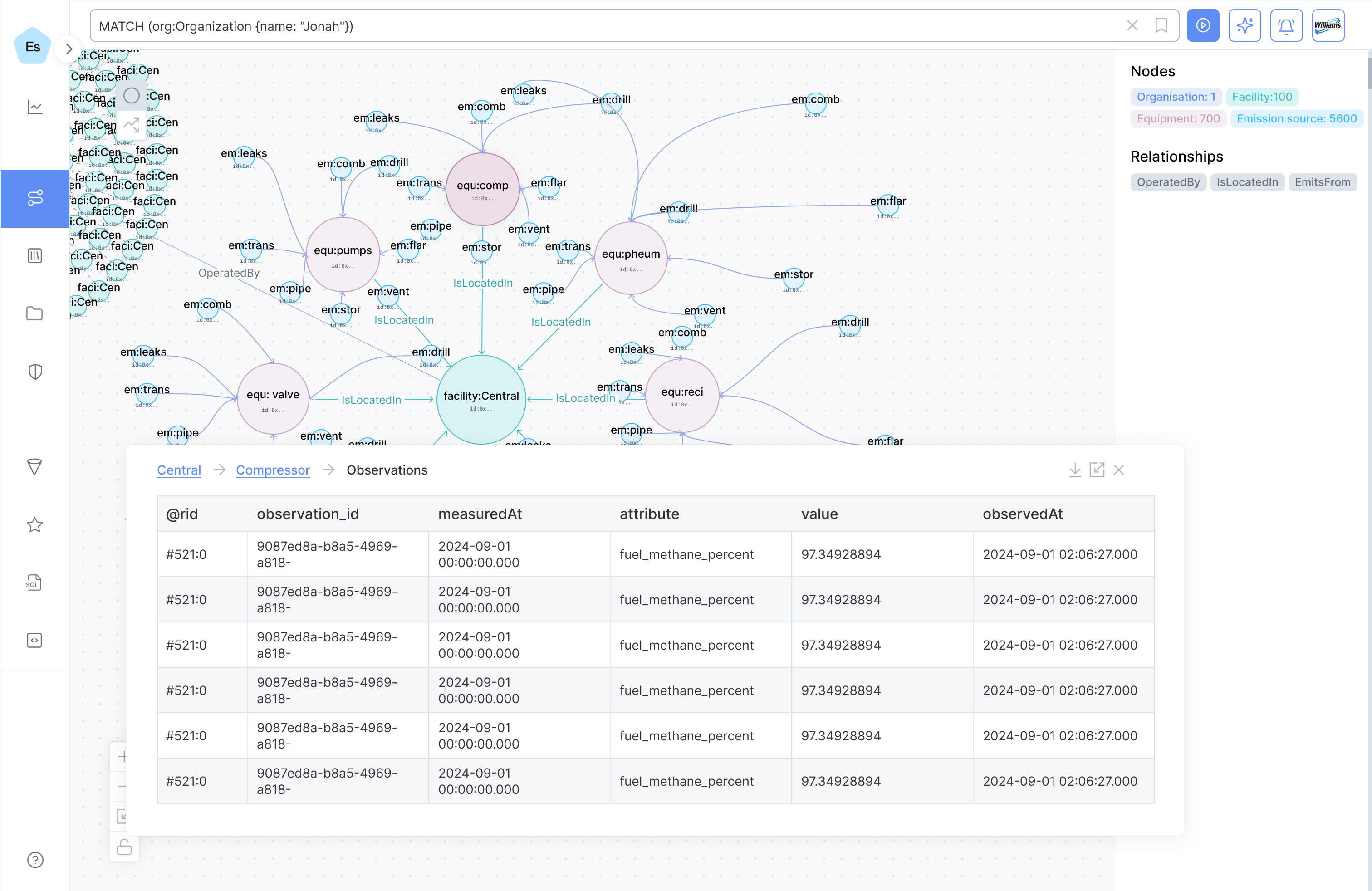The width and height of the screenshot is (1372, 891).
Task: Open the minimap toggle at bottom left
Action: [124, 817]
